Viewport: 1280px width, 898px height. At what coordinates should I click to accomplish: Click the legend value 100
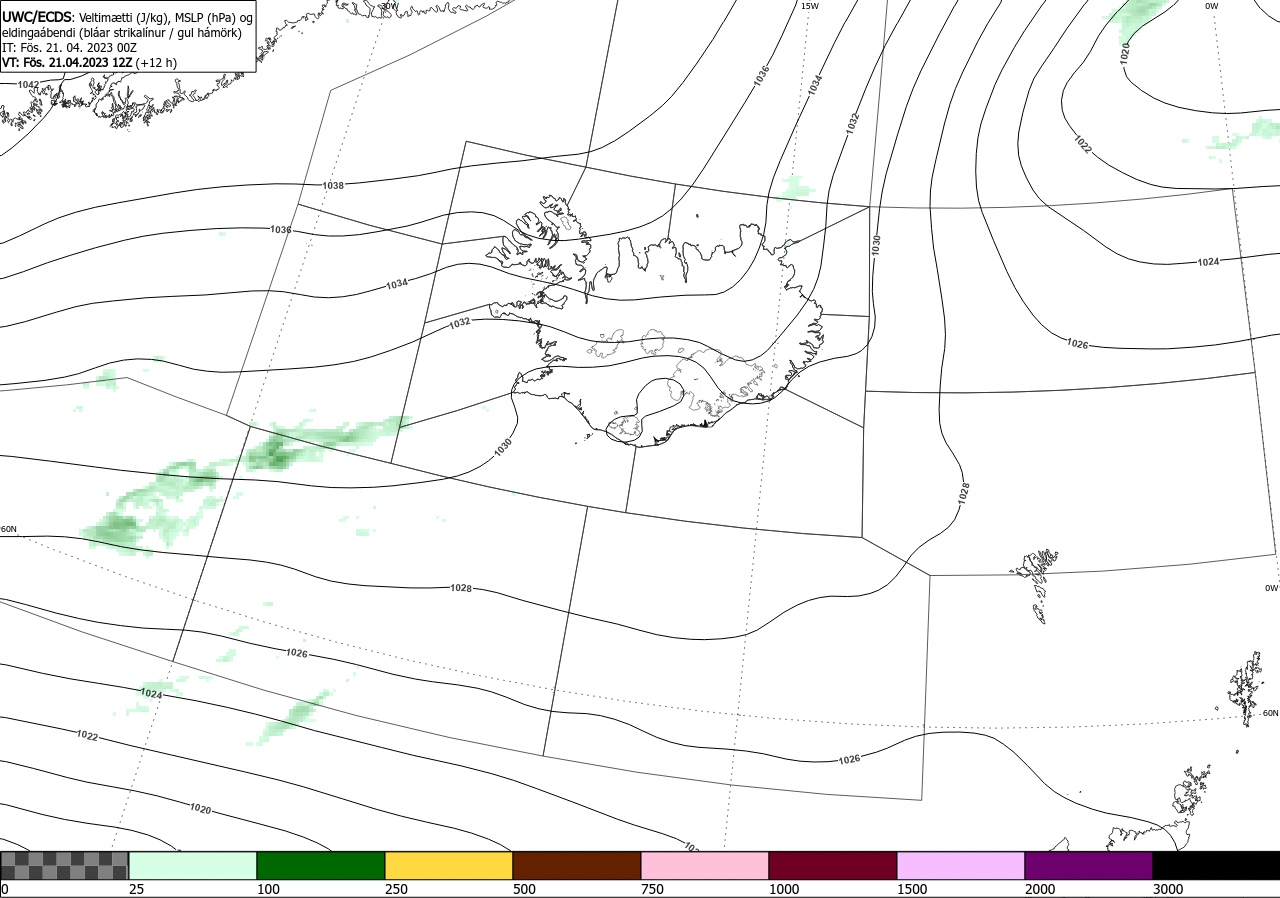click(268, 889)
